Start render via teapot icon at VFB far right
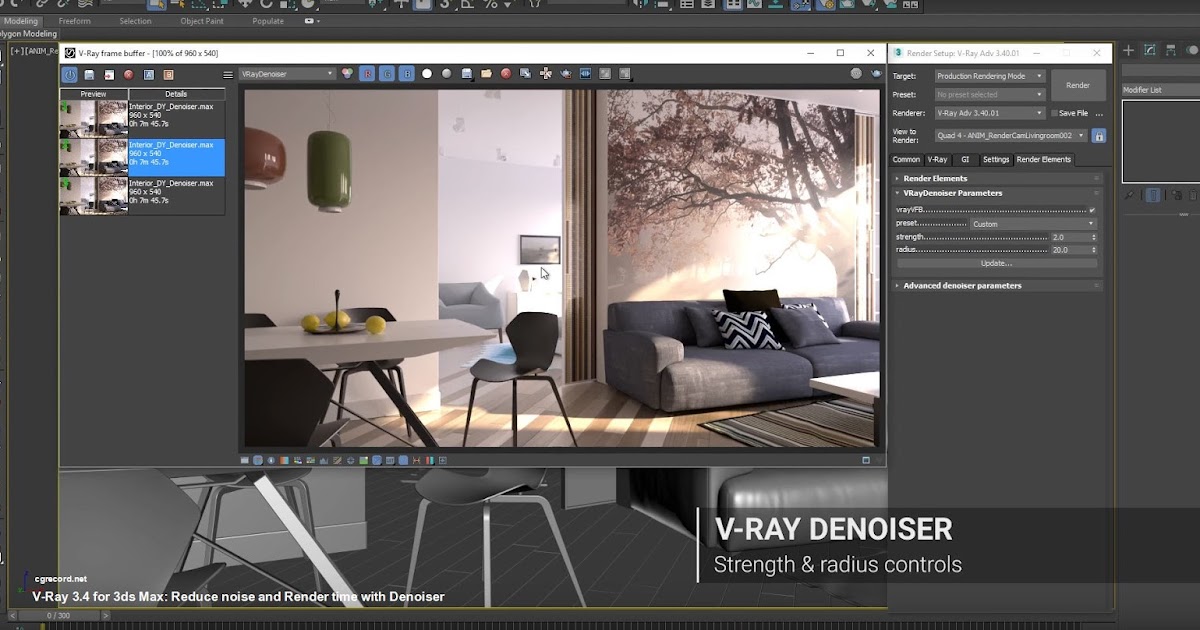Screen dimensions: 1200x630 click(876, 74)
